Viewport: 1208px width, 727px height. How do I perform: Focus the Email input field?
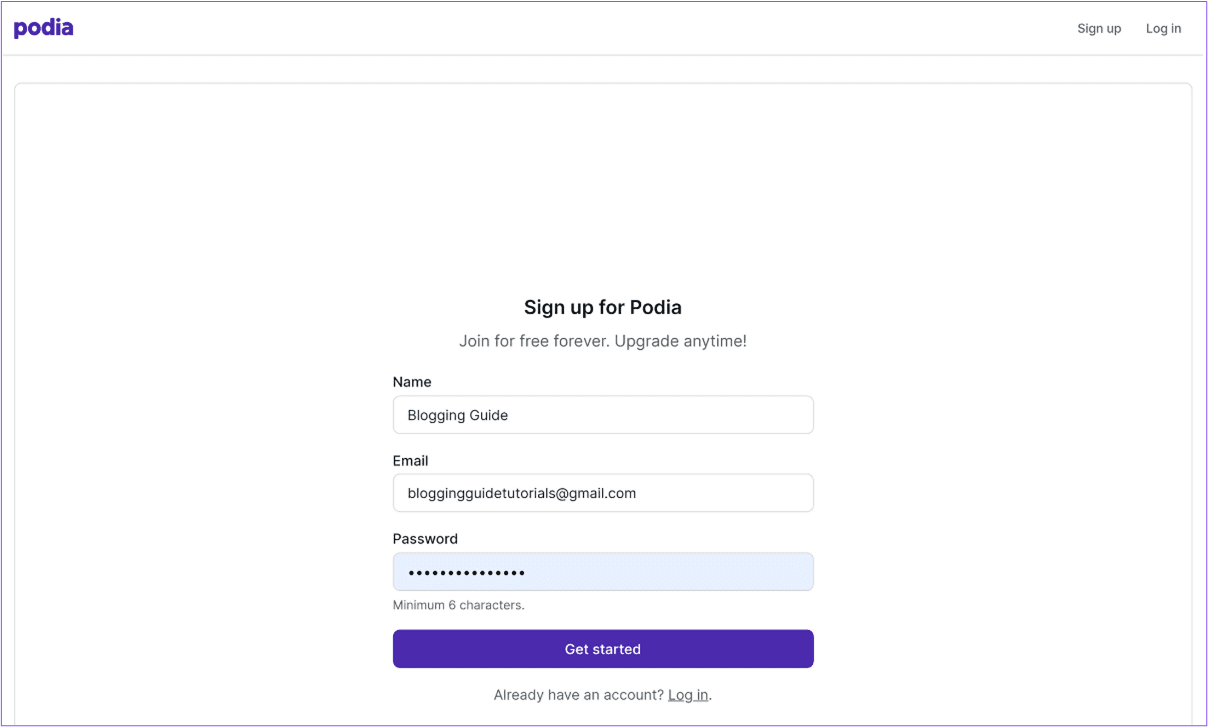coord(603,493)
